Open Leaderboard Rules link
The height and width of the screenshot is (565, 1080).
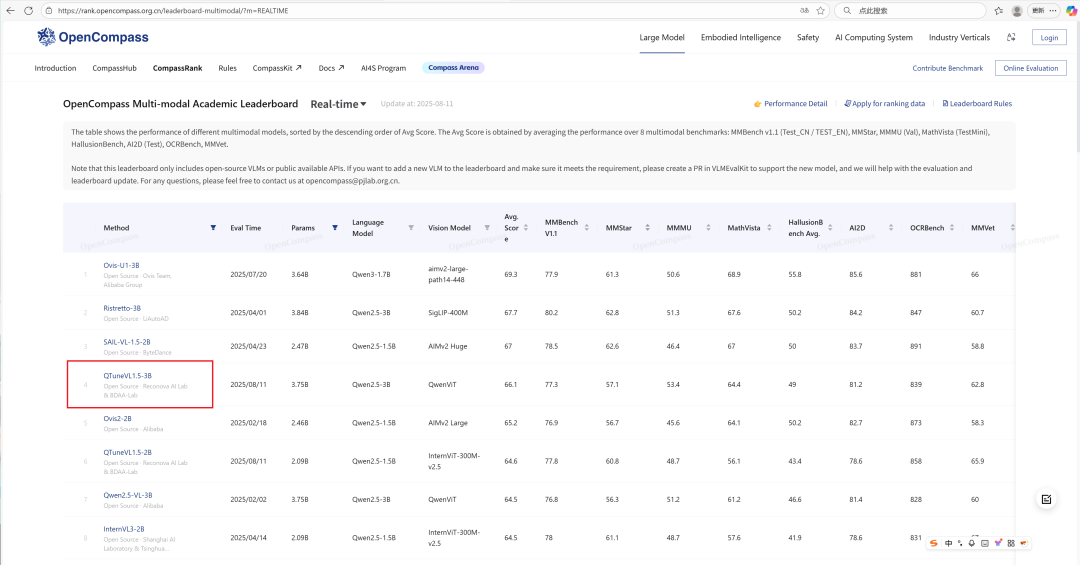point(977,104)
